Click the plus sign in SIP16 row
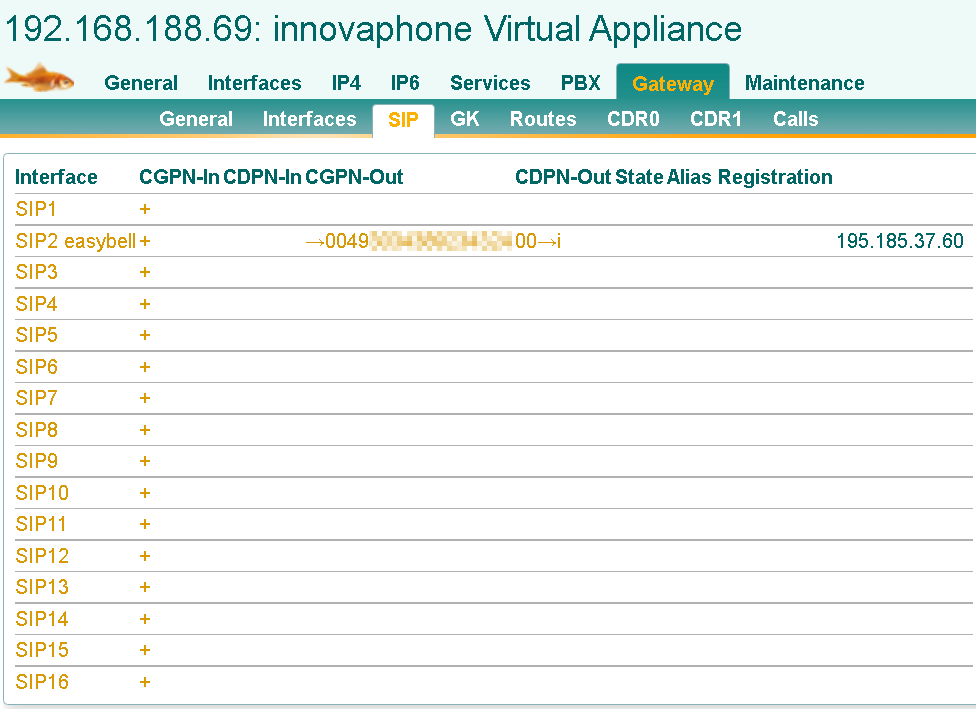 point(145,682)
